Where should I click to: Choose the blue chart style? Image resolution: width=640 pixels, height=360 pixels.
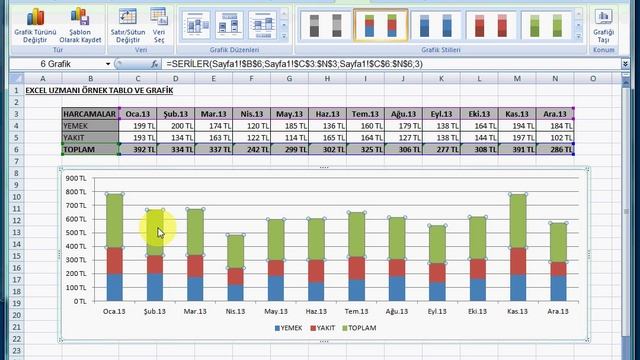[436, 26]
